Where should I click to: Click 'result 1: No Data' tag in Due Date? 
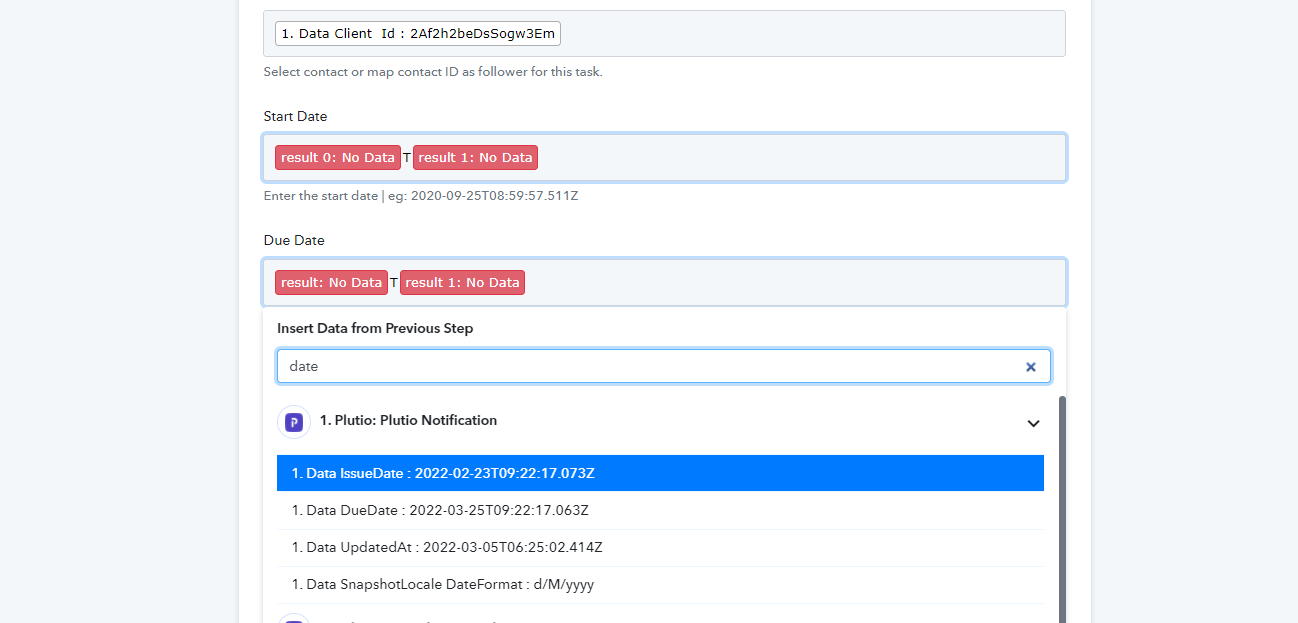[462, 282]
